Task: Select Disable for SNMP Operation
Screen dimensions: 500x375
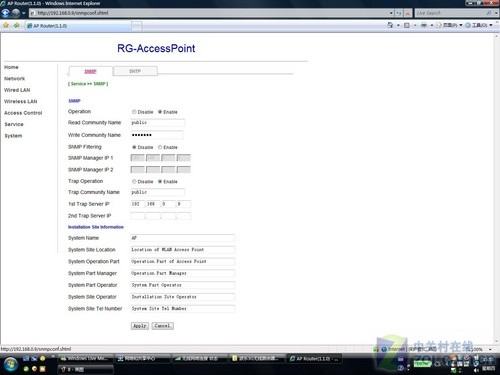Action: click(x=134, y=112)
